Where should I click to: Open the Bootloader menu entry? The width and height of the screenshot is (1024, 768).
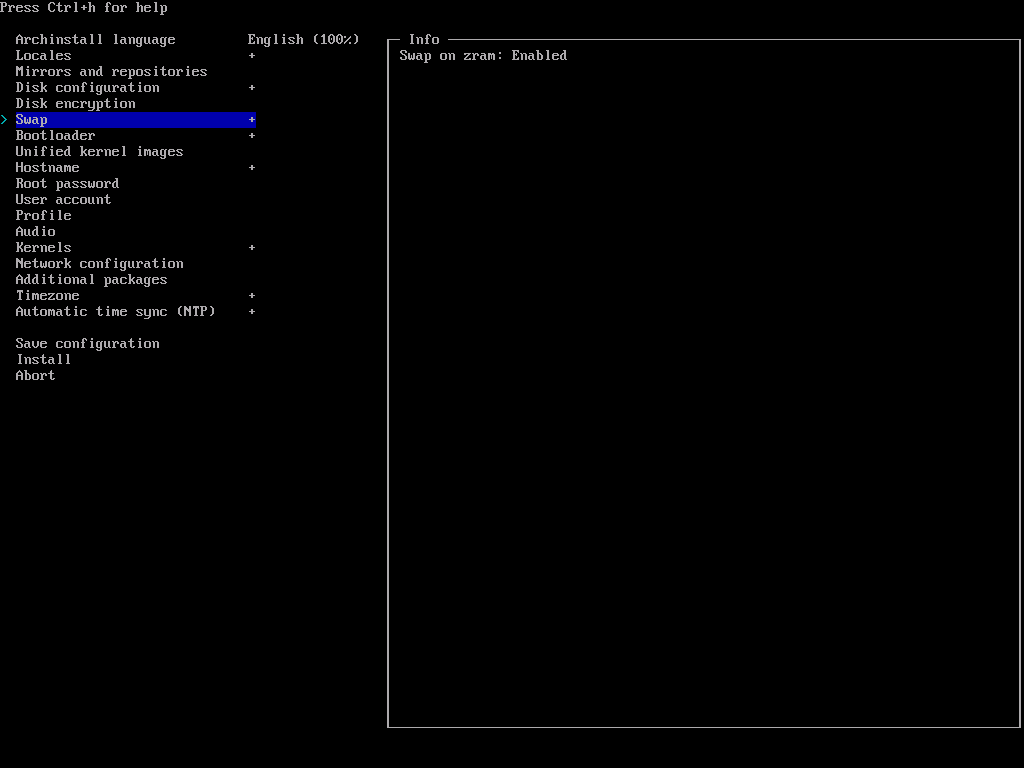pyautogui.click(x=56, y=136)
